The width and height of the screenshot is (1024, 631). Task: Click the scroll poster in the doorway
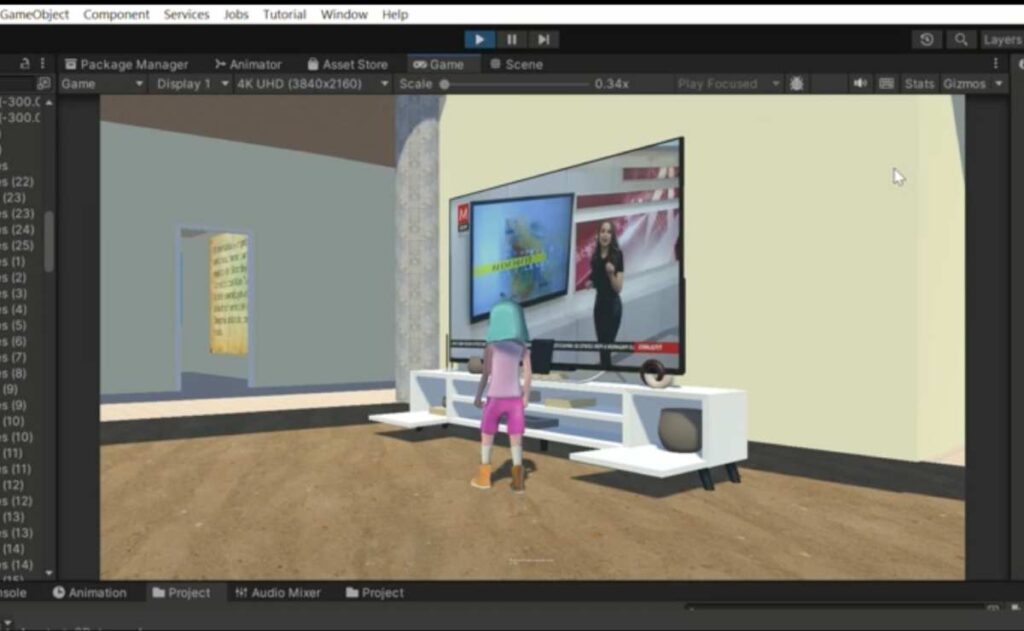click(x=229, y=294)
